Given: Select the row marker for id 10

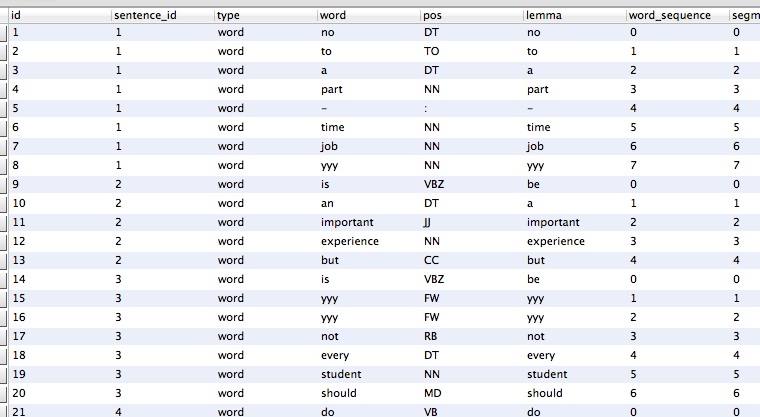Looking at the screenshot, I should click(x=3, y=203).
